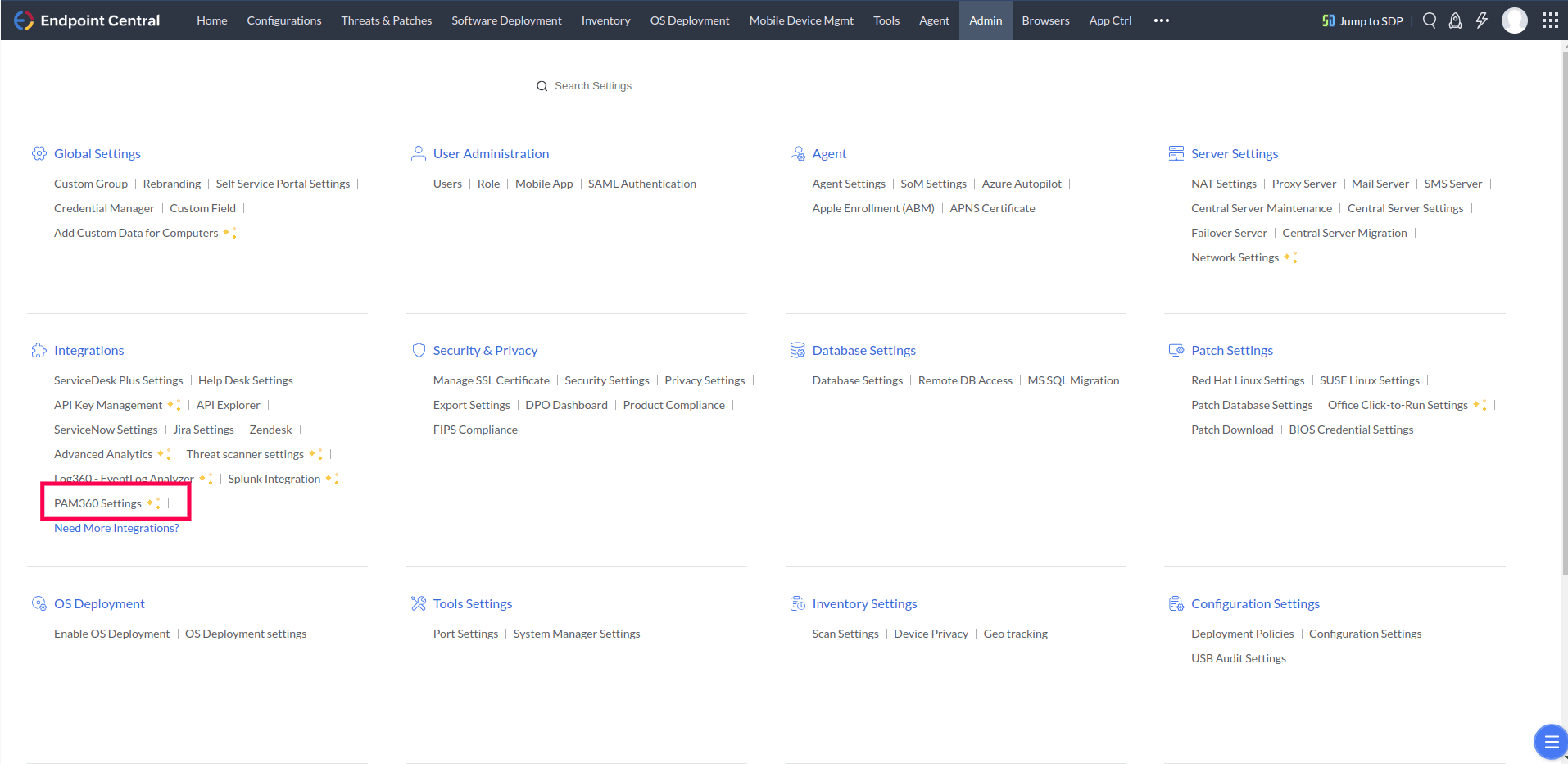
Task: Switch to the Browsers tab
Action: pos(1046,20)
